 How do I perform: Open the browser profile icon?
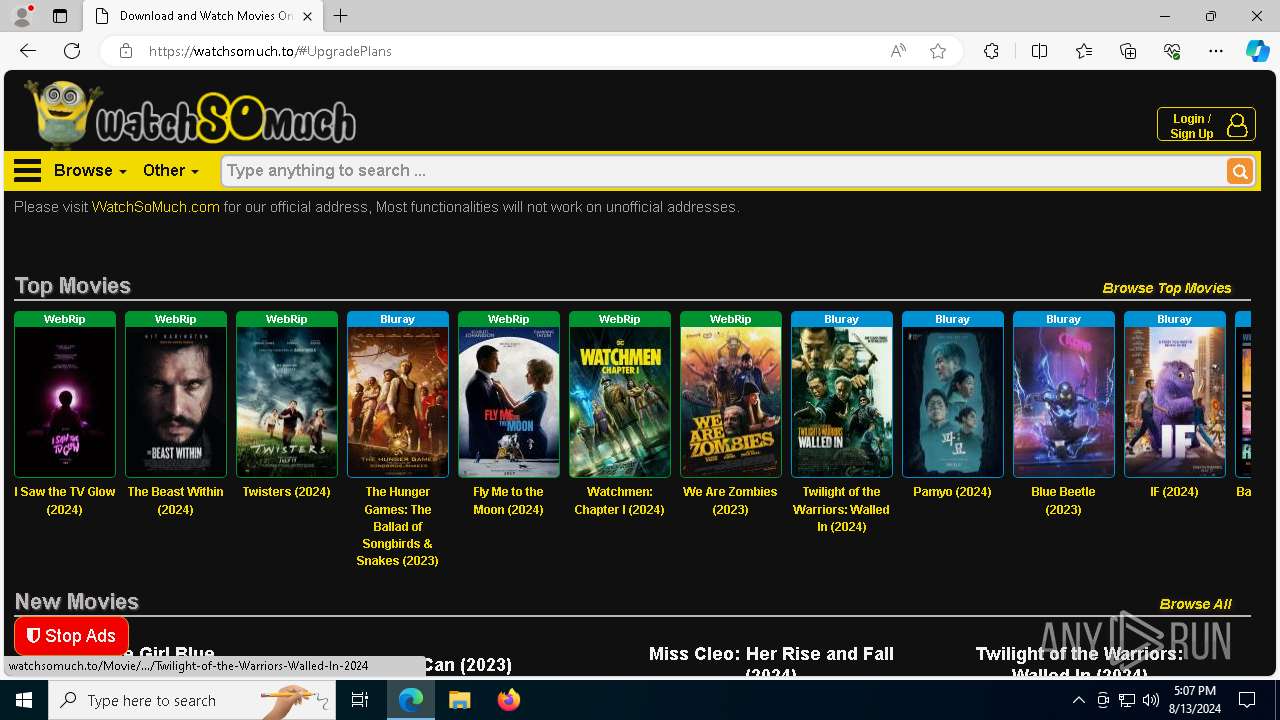coord(21,16)
